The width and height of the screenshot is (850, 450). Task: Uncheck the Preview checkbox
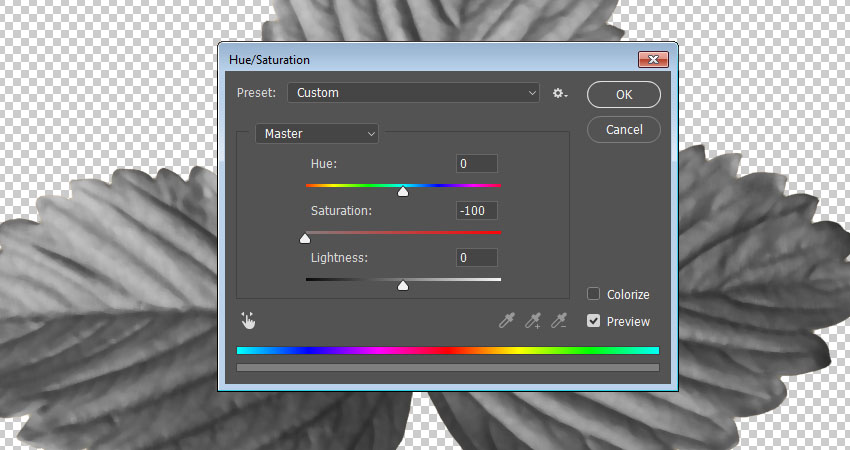click(594, 321)
